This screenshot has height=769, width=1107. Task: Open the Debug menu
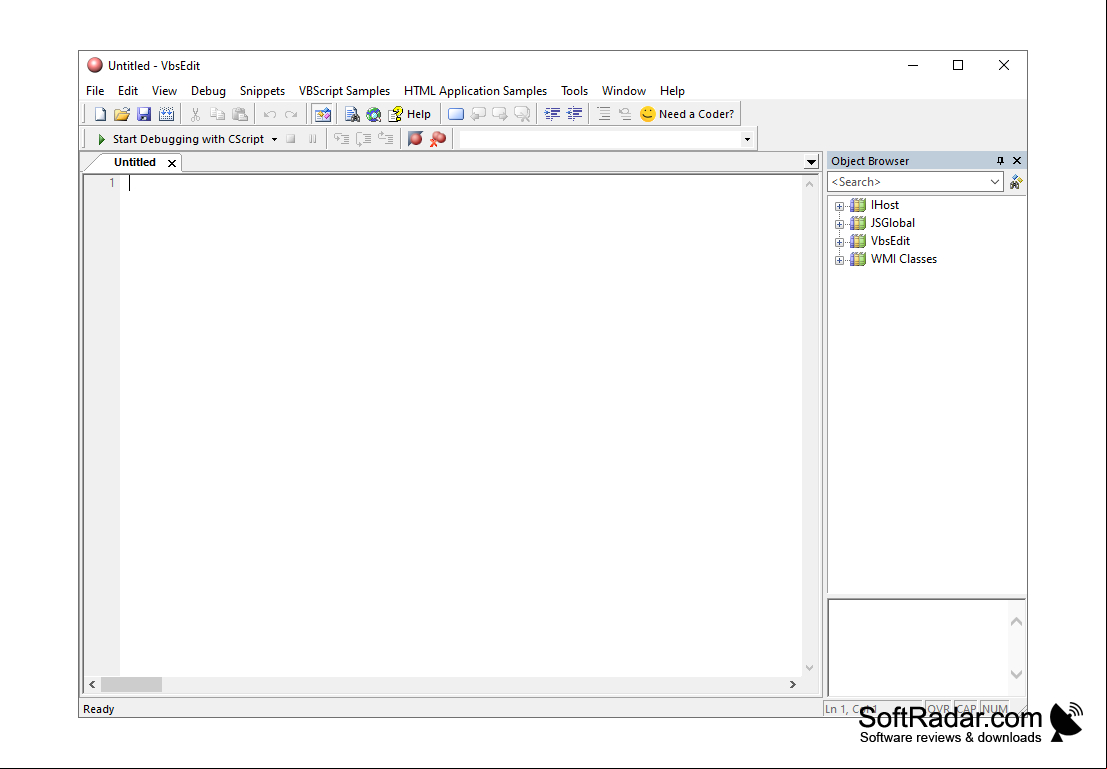[208, 91]
